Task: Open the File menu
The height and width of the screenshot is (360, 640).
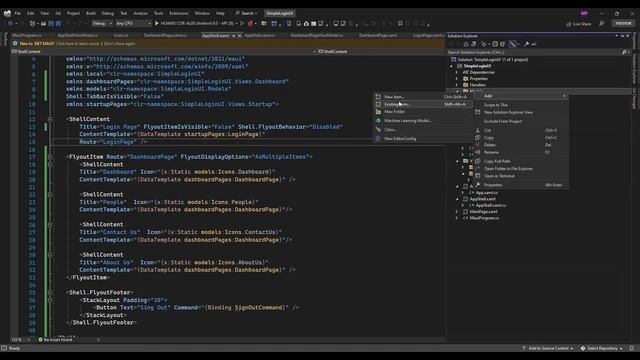Action: (18, 13)
